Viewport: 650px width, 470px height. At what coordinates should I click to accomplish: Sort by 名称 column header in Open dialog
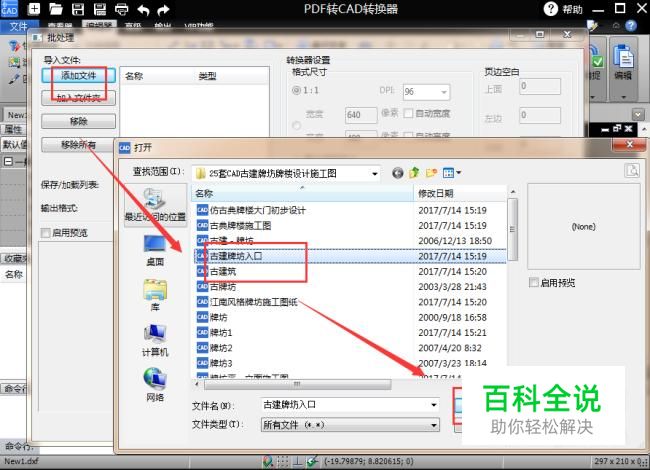303,193
